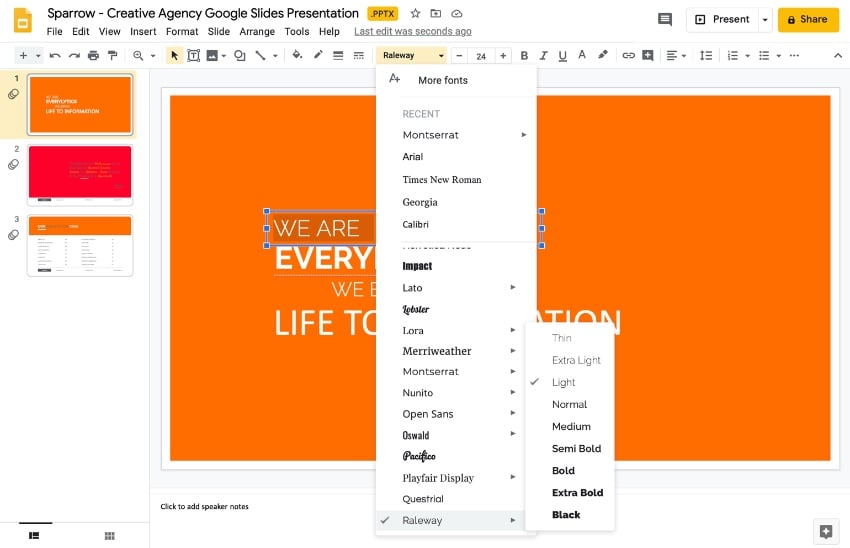This screenshot has width=850, height=548.
Task: Open the Raleway font dropdown
Action: coord(411,56)
